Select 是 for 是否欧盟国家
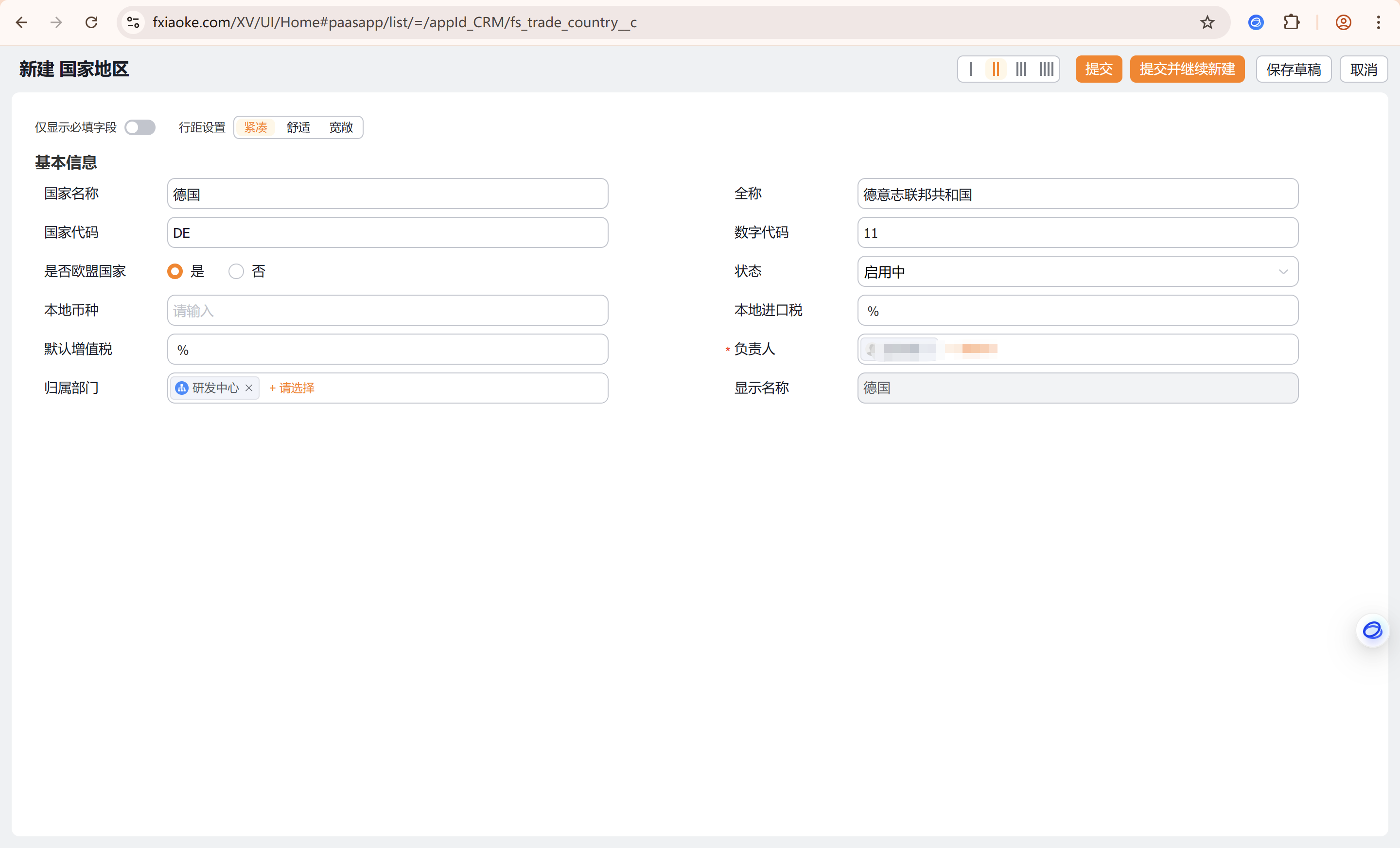This screenshot has width=1400, height=848. click(x=175, y=271)
